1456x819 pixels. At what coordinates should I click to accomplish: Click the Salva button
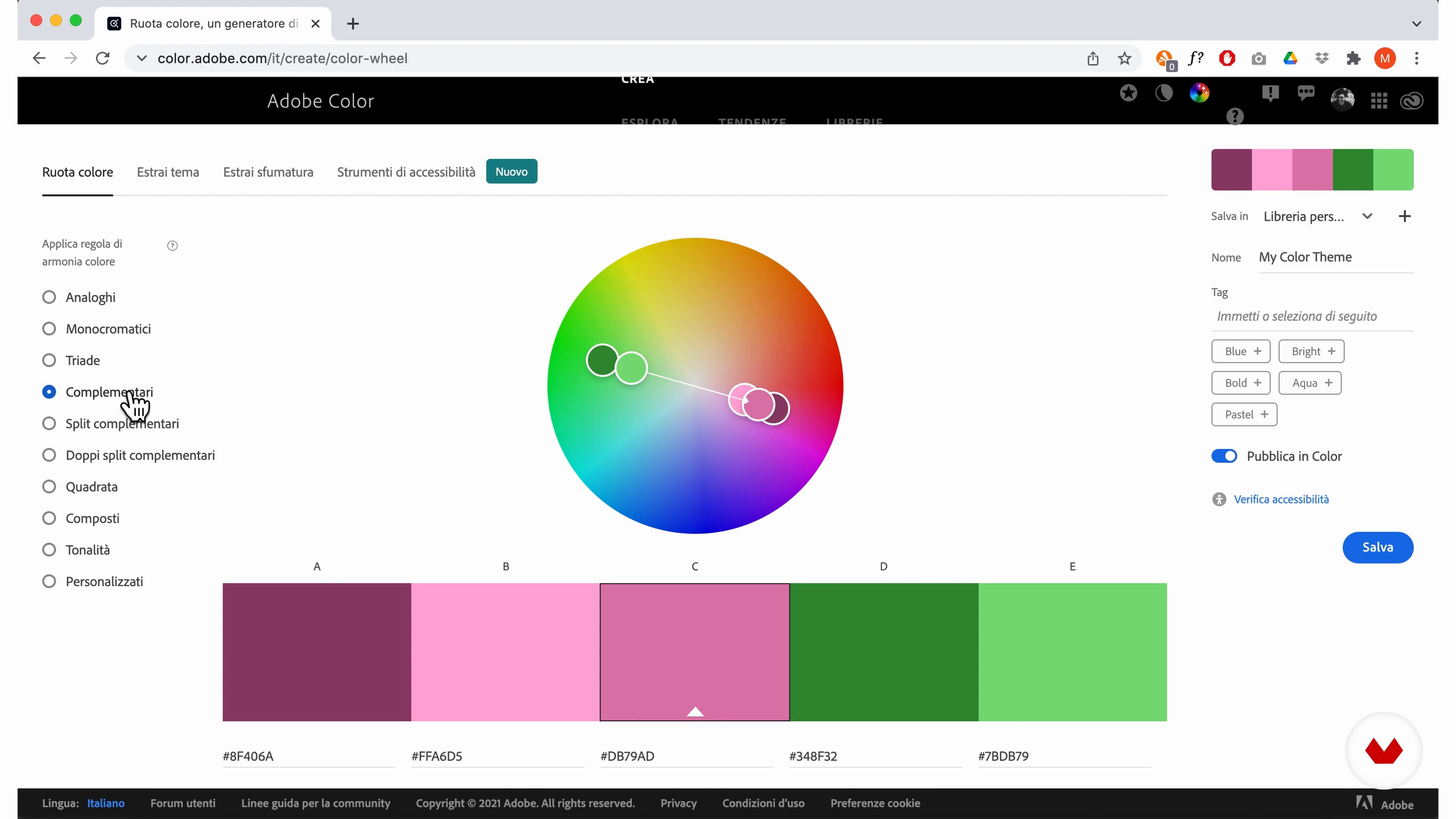[x=1378, y=547]
